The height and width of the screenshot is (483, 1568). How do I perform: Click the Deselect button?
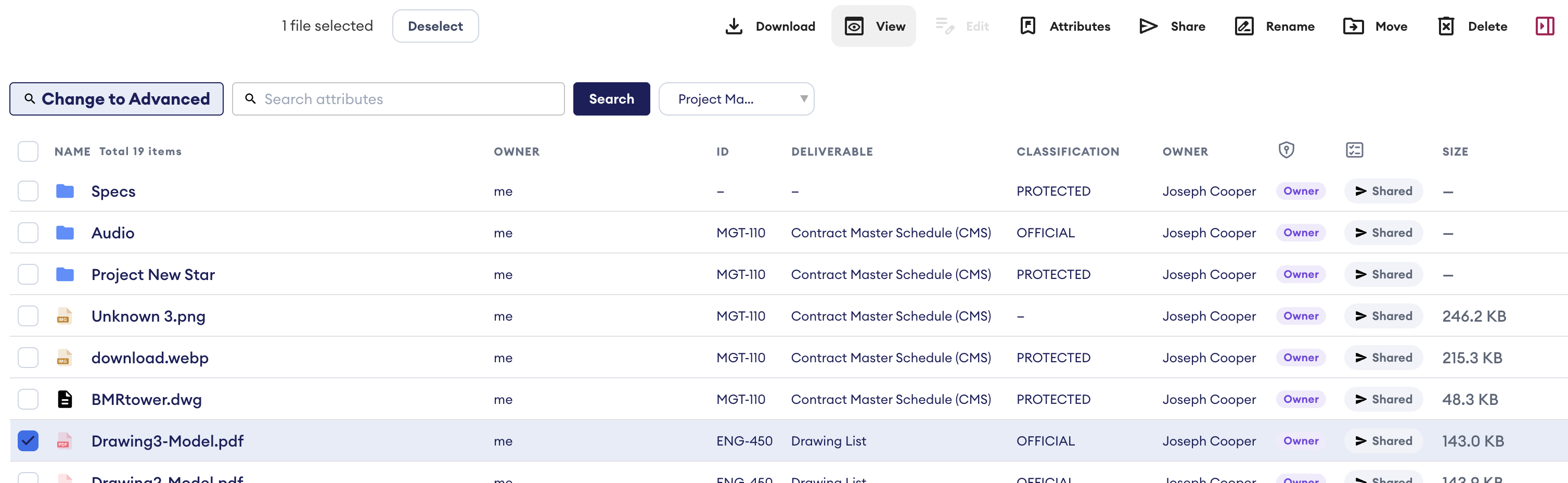point(435,26)
